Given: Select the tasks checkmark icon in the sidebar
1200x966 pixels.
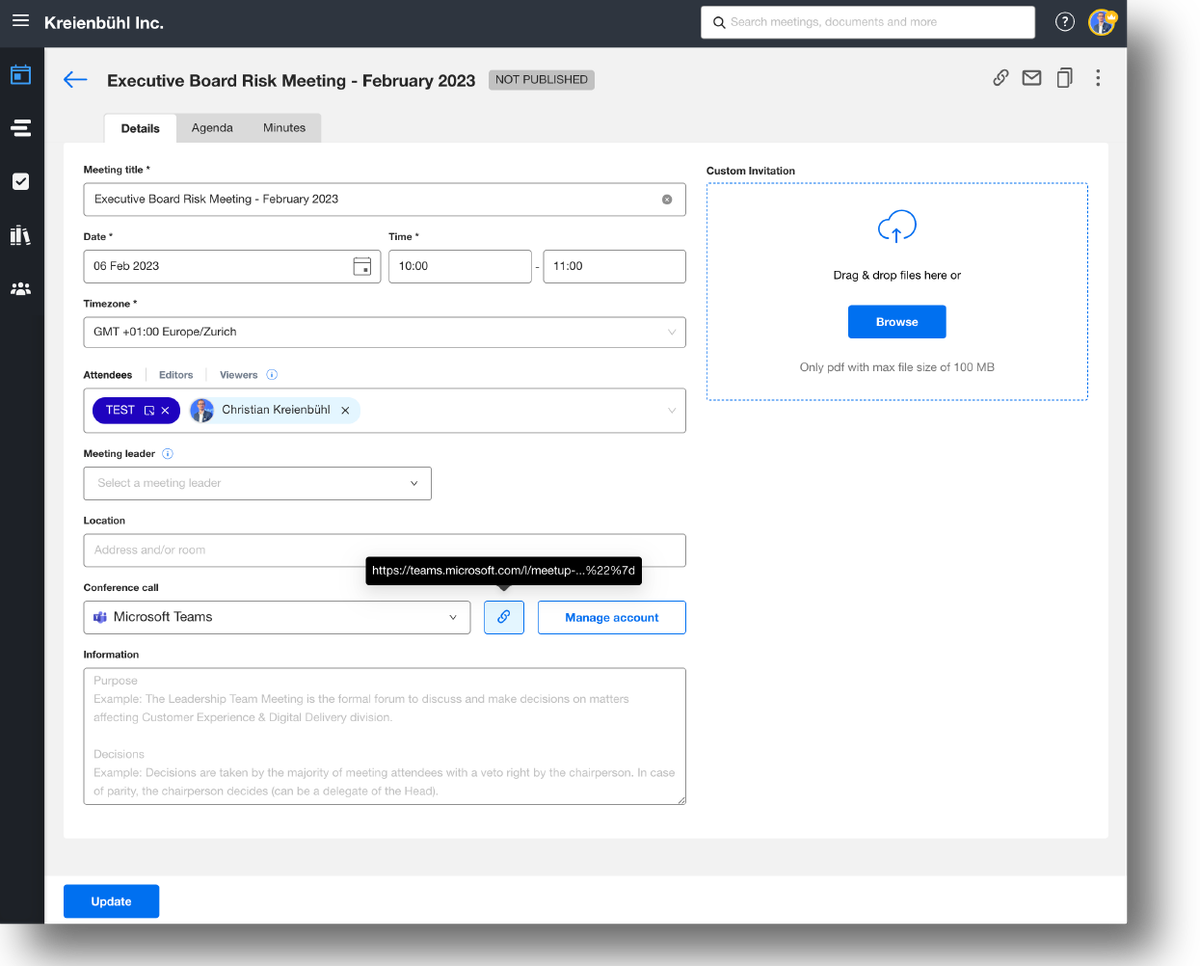Looking at the screenshot, I should 21,181.
